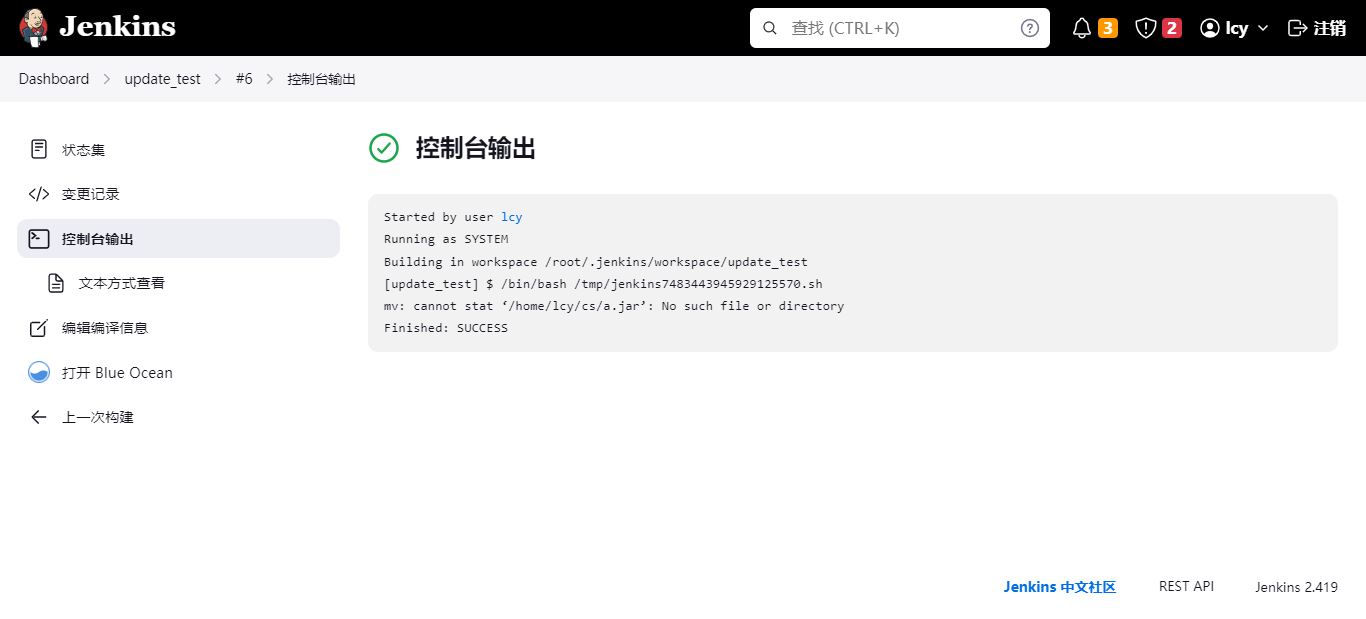This screenshot has width=1366, height=619.
Task: Expand the lcy user dropdown chevron
Action: pyautogui.click(x=1263, y=28)
